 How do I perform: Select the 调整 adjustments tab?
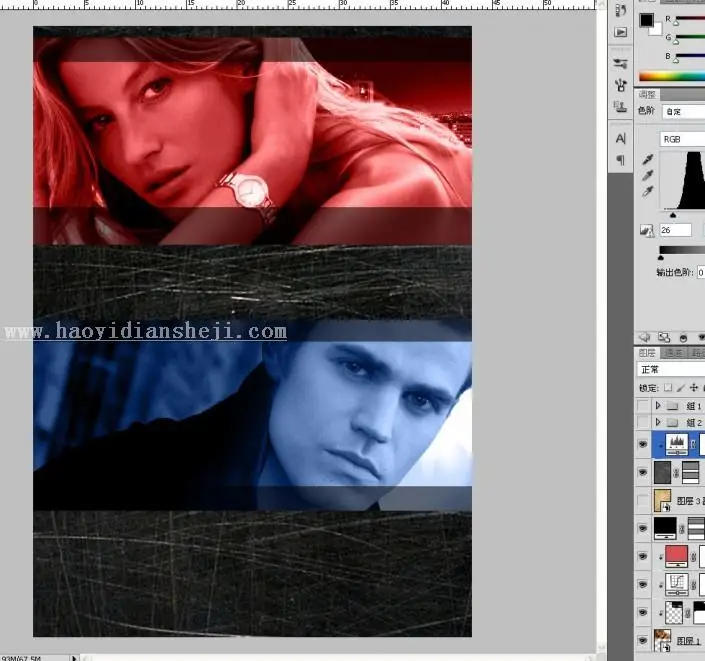click(647, 94)
